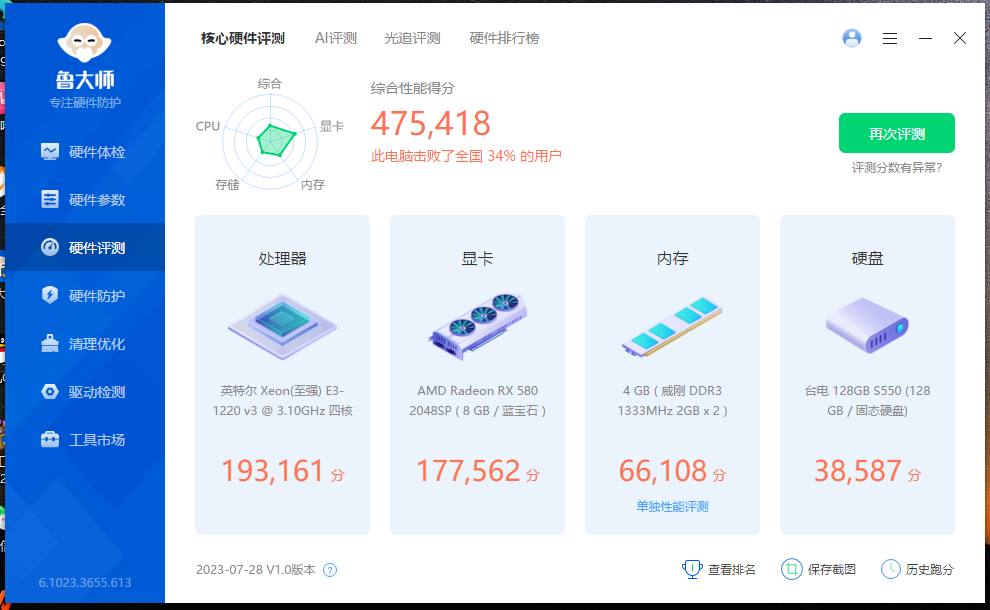Click the benchmark history clock icon
The width and height of the screenshot is (990, 610).
point(890,569)
